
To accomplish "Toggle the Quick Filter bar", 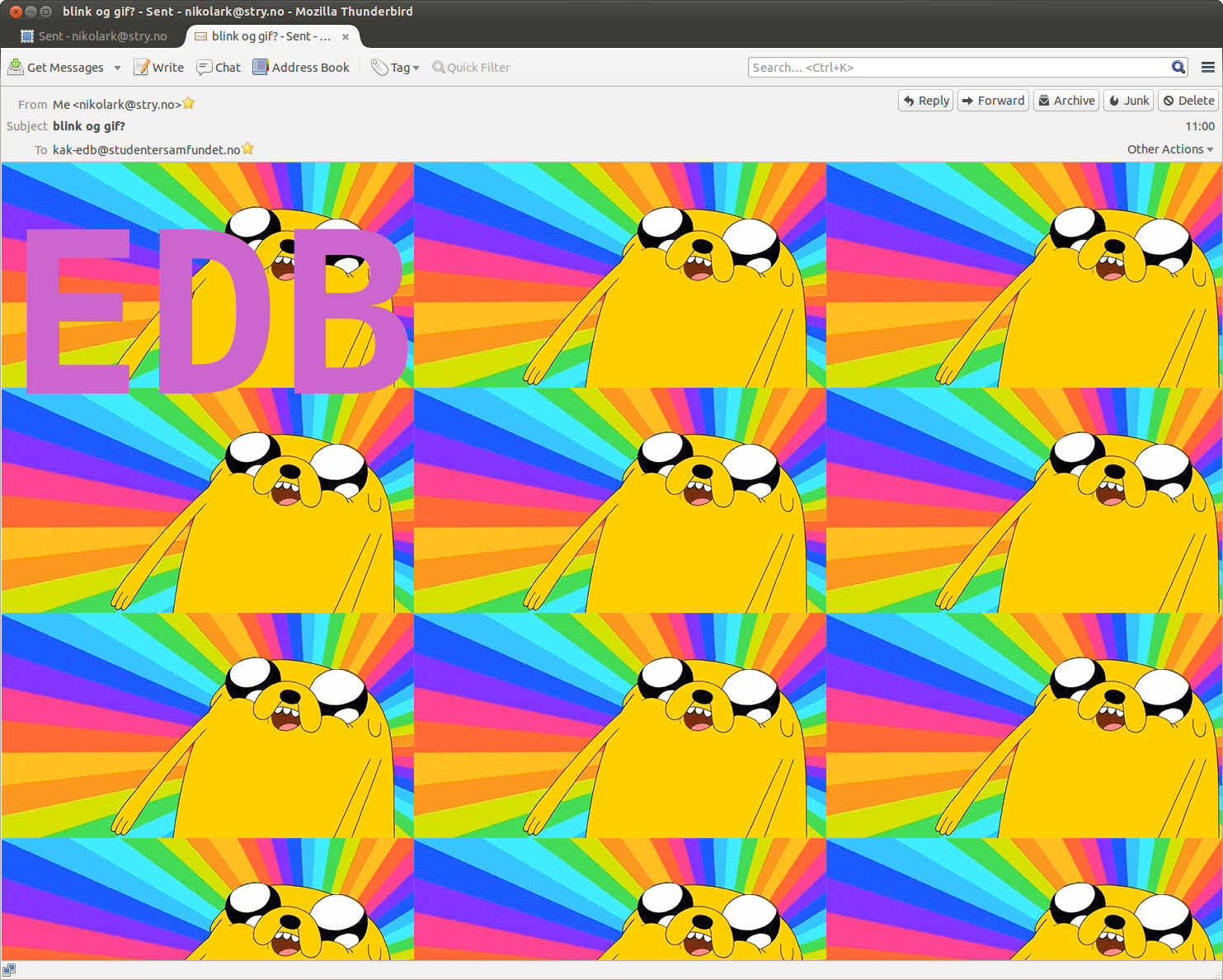I will tap(471, 68).
